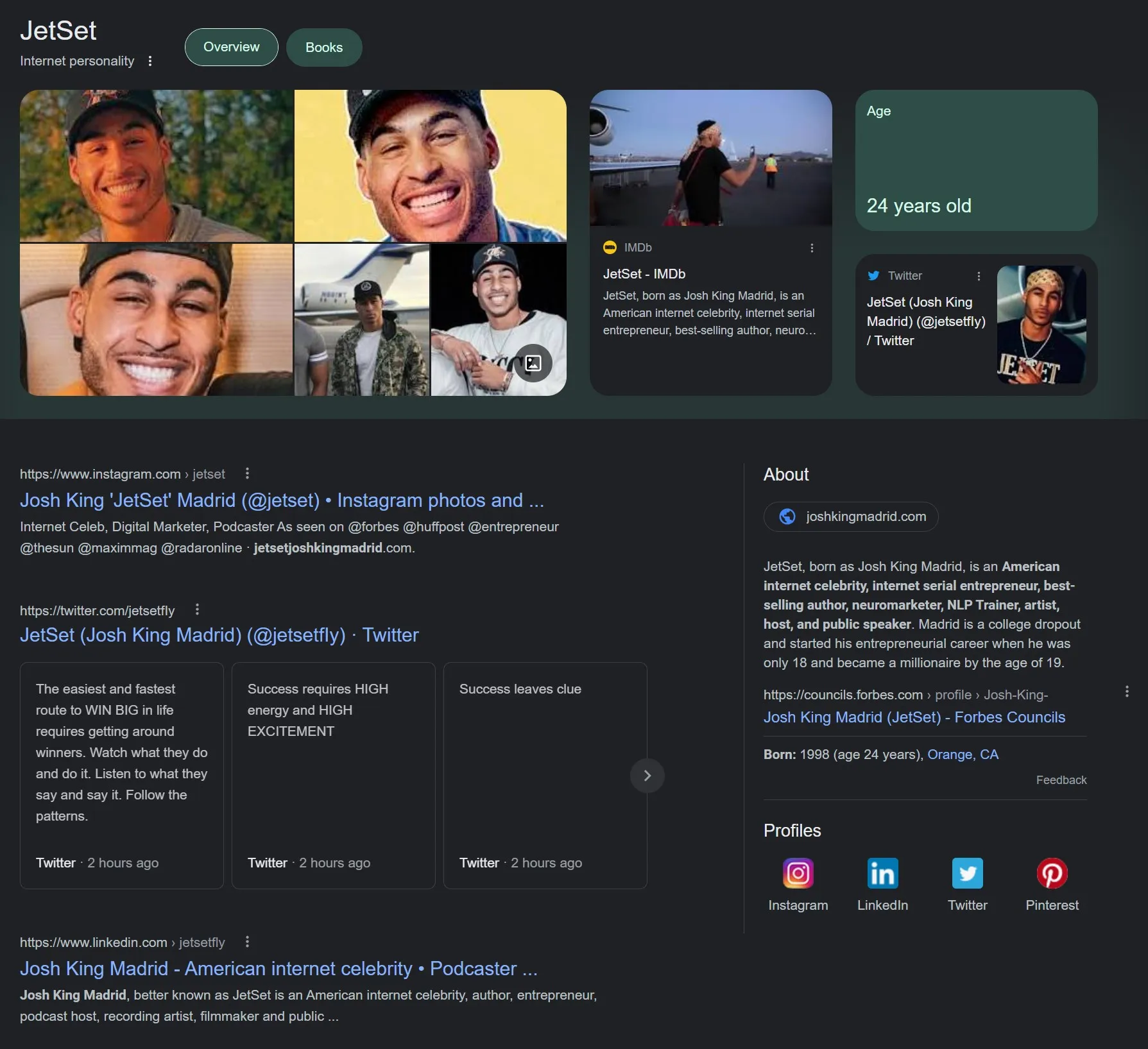Image resolution: width=1148 pixels, height=1049 pixels.
Task: Open the camo jacket photo by the jet
Action: tap(362, 320)
